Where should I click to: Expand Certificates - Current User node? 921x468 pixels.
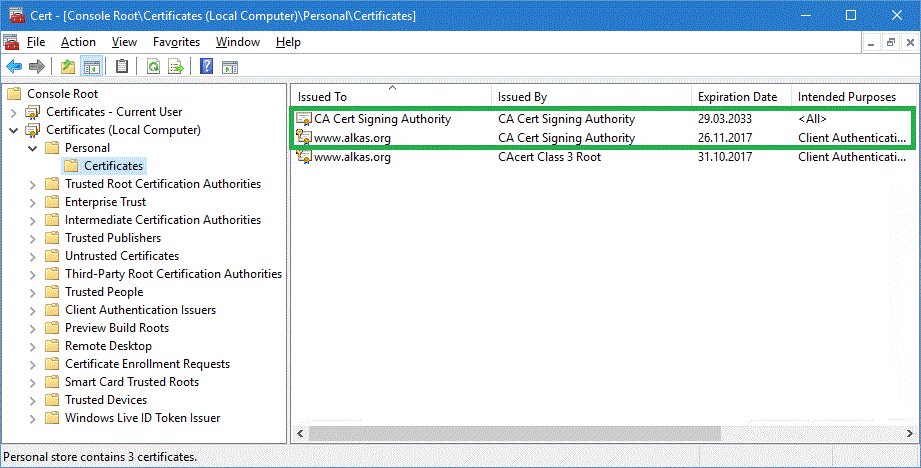tap(14, 112)
